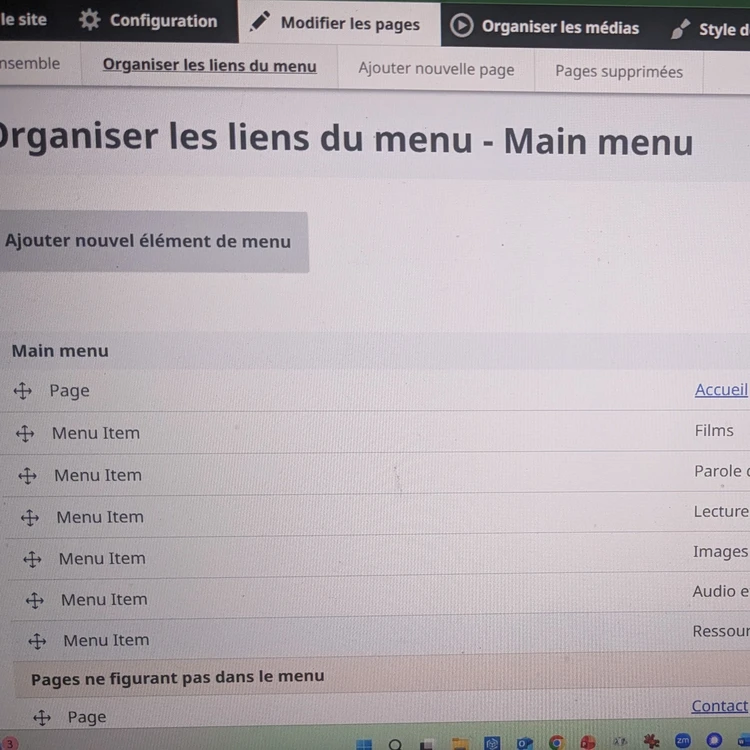The image size is (750, 750).
Task: Click the pencil icon of Modifier les pages
Action: [x=260, y=23]
